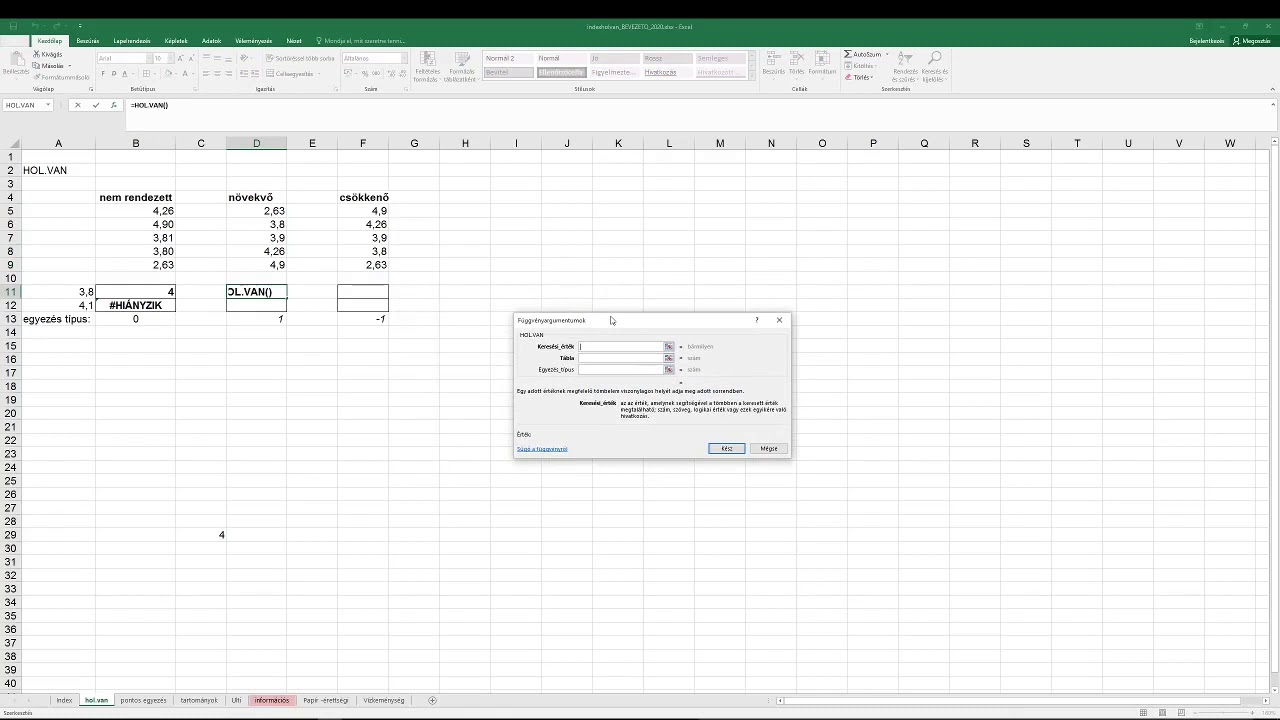Click the confirm checkmark in formula bar
Viewport: 1280px width, 720px height.
point(95,105)
